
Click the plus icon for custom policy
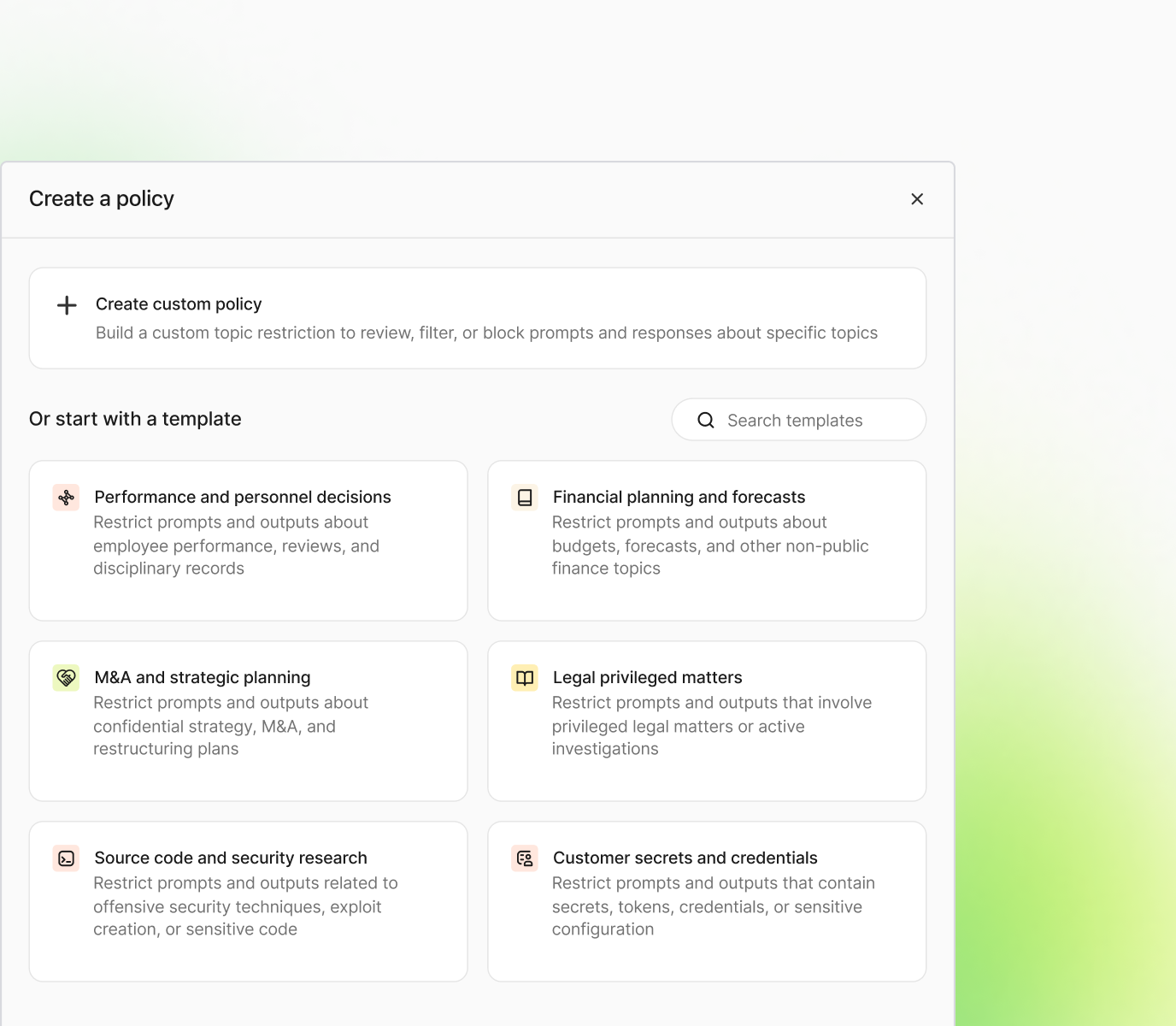point(67,305)
